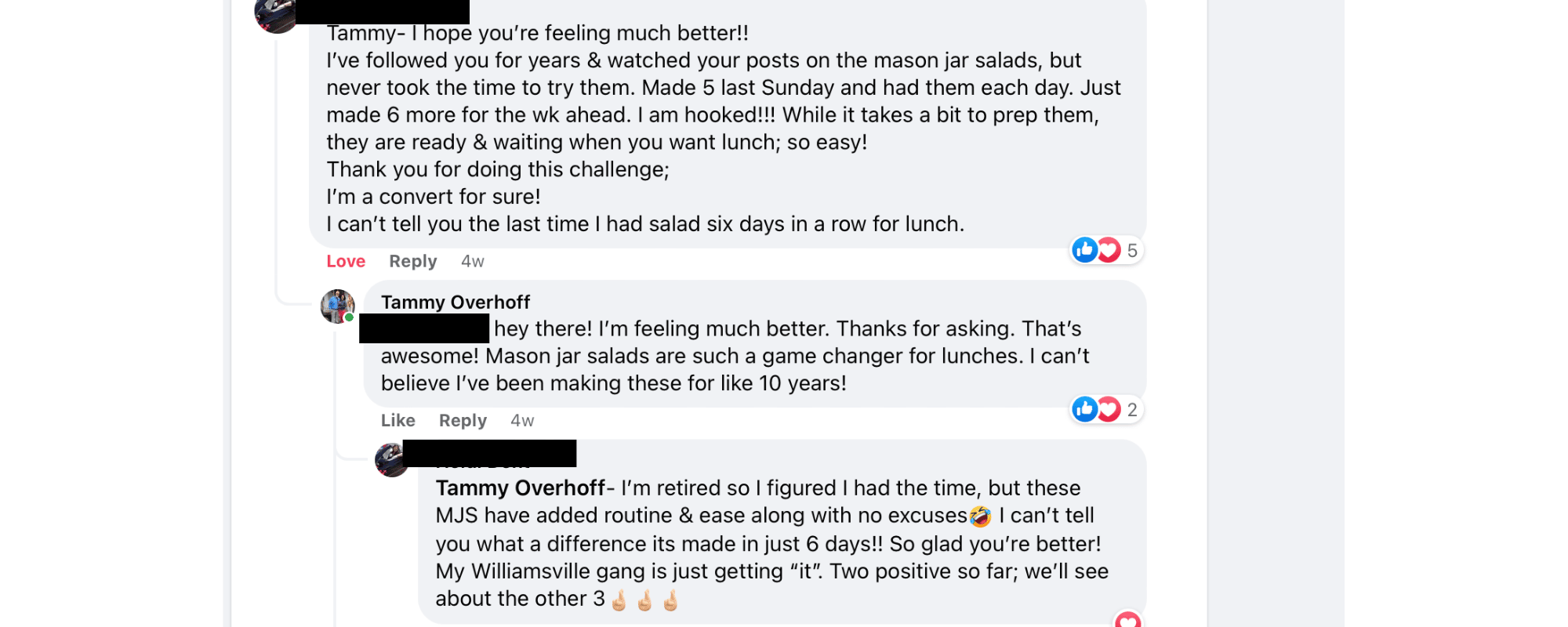The width and height of the screenshot is (1568, 627).
Task: Click the red heart reaction on first comment
Action: [x=1108, y=250]
